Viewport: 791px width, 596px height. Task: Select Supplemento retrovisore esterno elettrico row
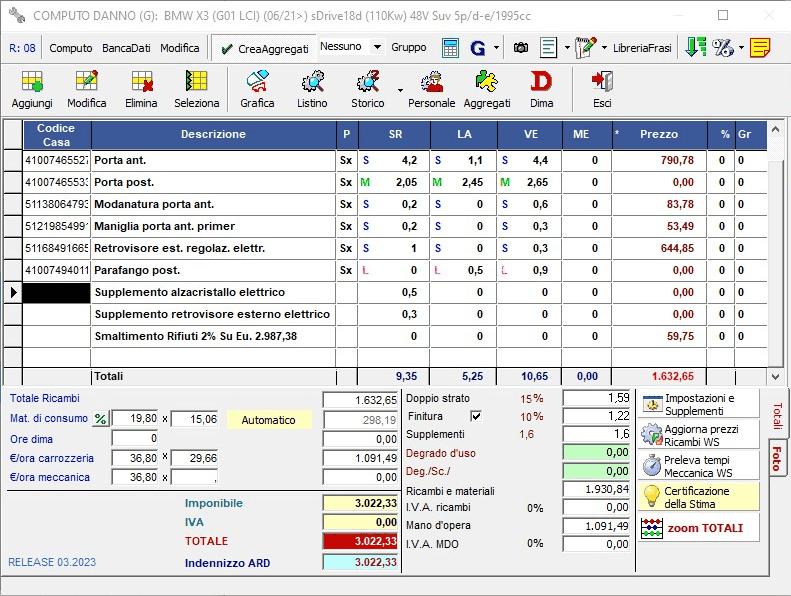(385, 314)
